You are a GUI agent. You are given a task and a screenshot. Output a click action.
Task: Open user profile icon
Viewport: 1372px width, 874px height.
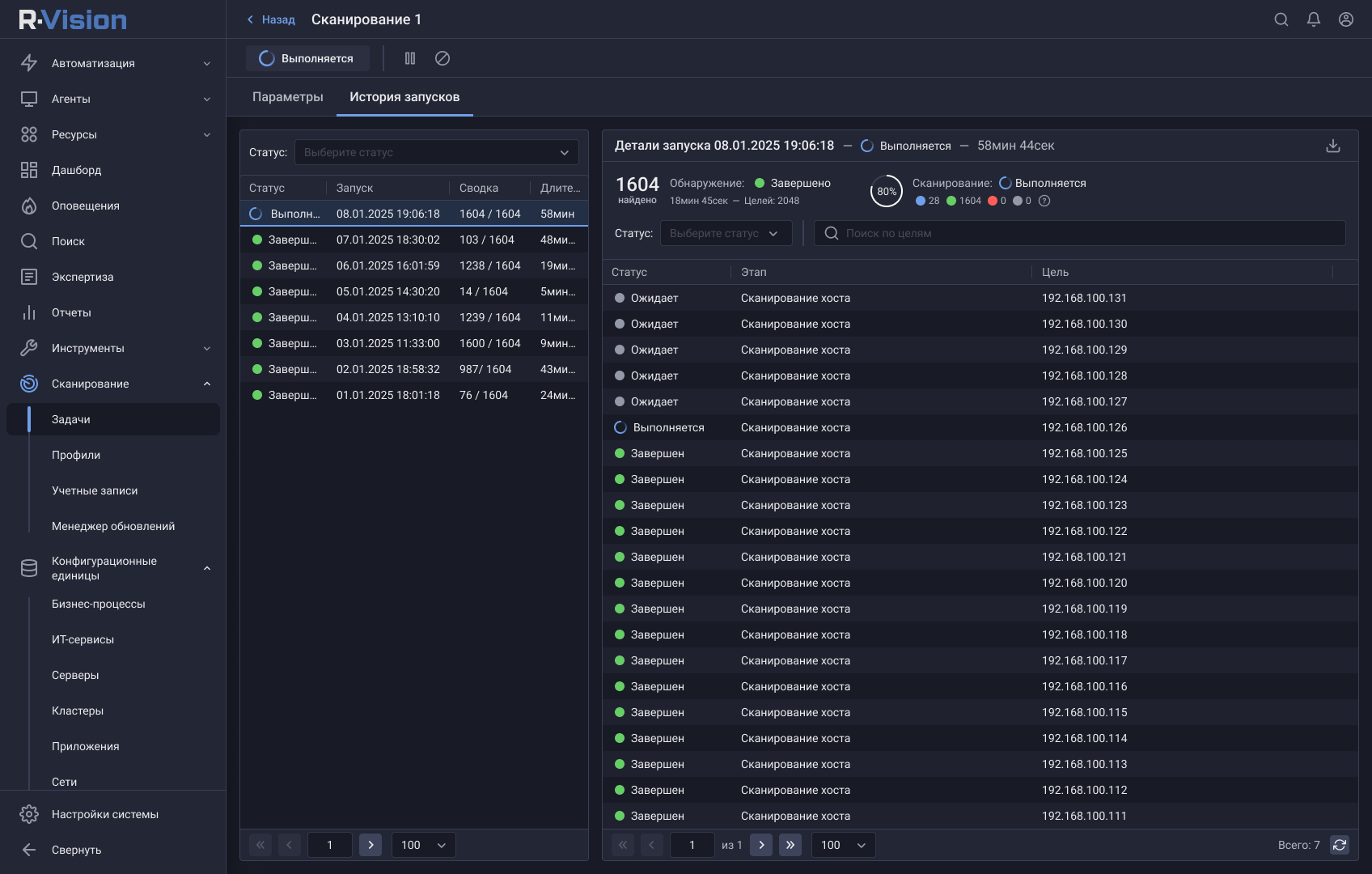tap(1346, 19)
